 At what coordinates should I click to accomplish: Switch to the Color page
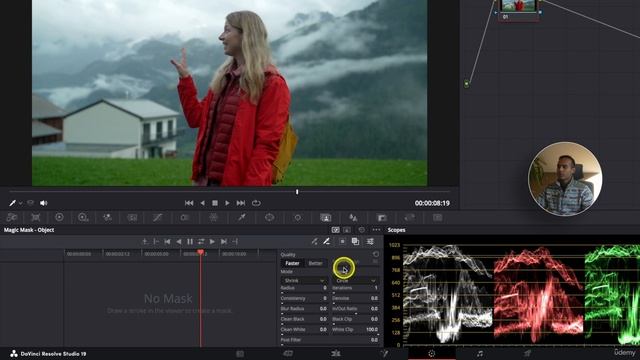tap(431, 353)
